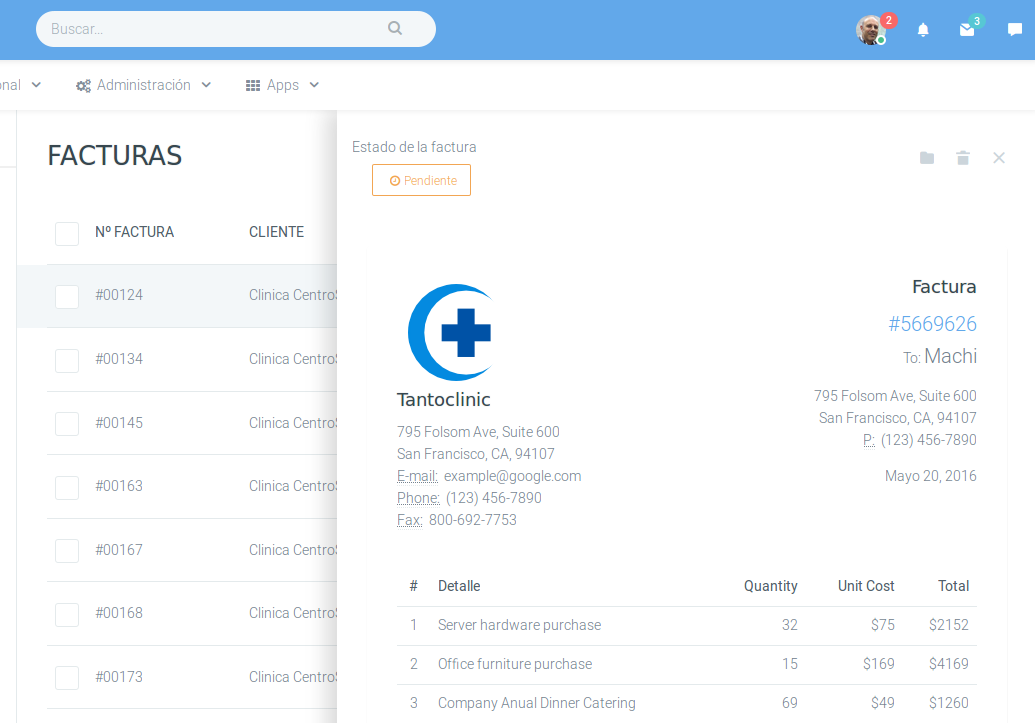Close the invoice detail panel

tap(999, 158)
